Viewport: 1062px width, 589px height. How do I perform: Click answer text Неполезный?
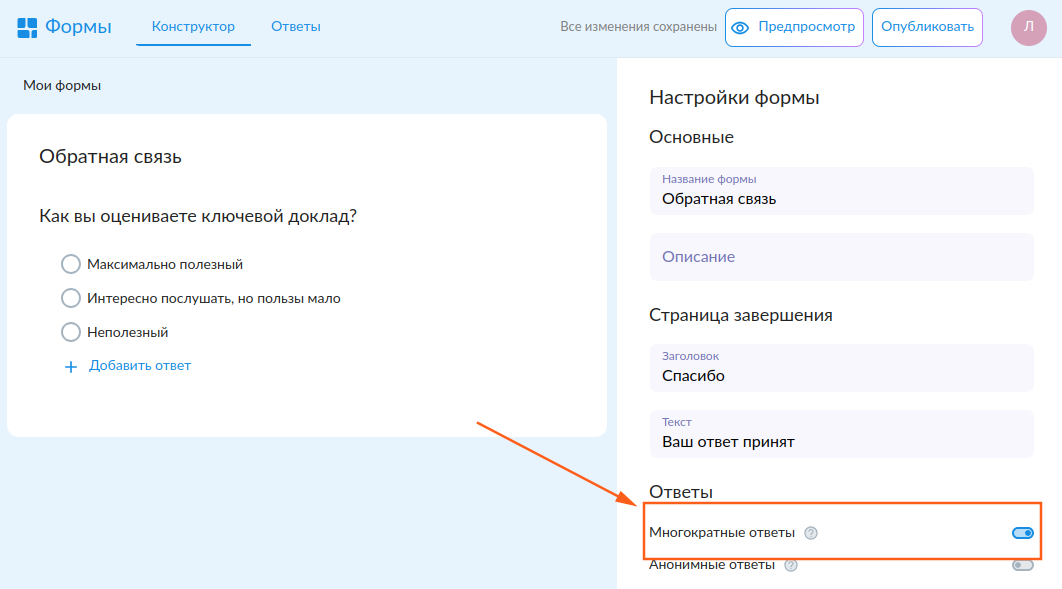click(127, 332)
